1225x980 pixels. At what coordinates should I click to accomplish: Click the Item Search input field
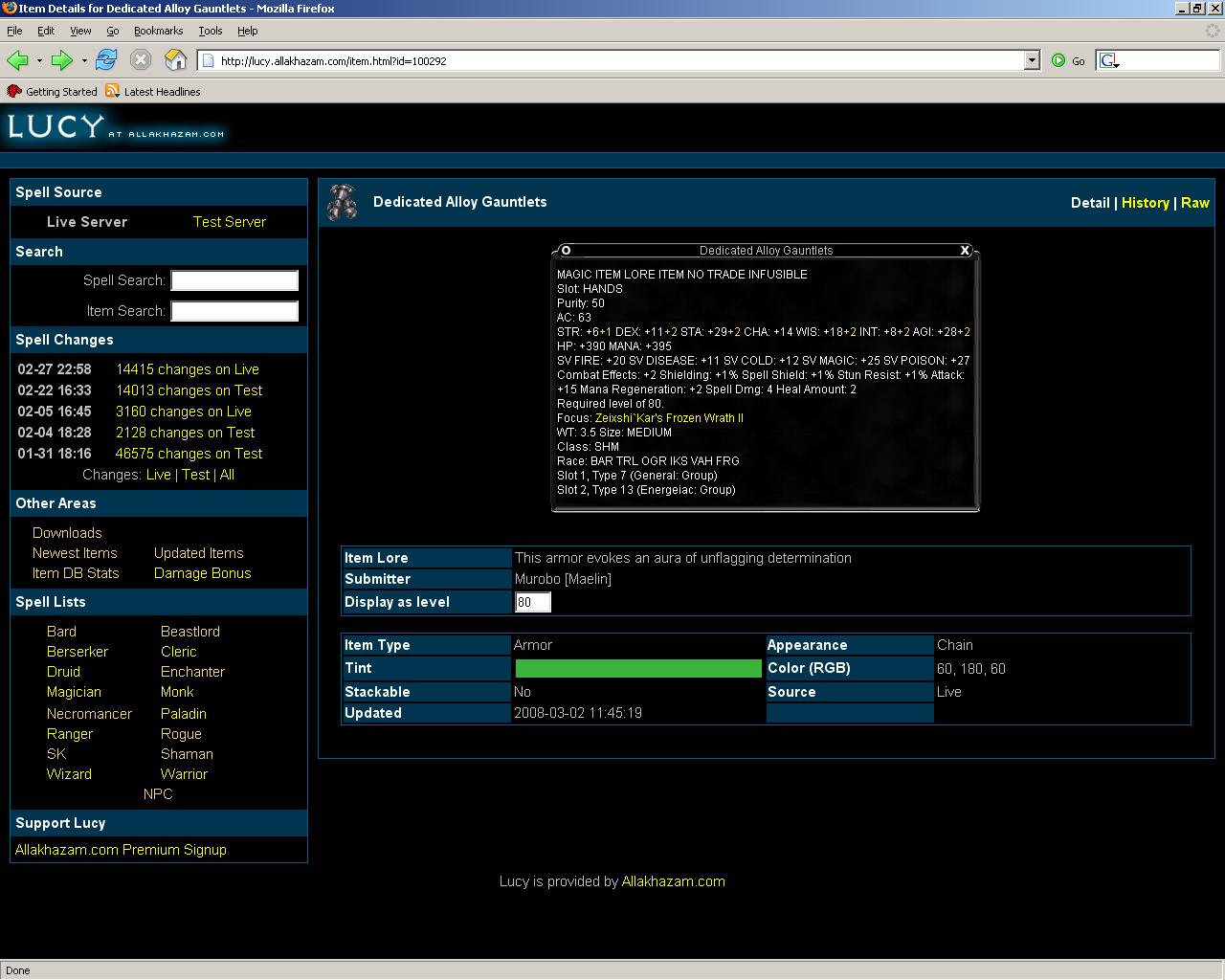point(234,311)
